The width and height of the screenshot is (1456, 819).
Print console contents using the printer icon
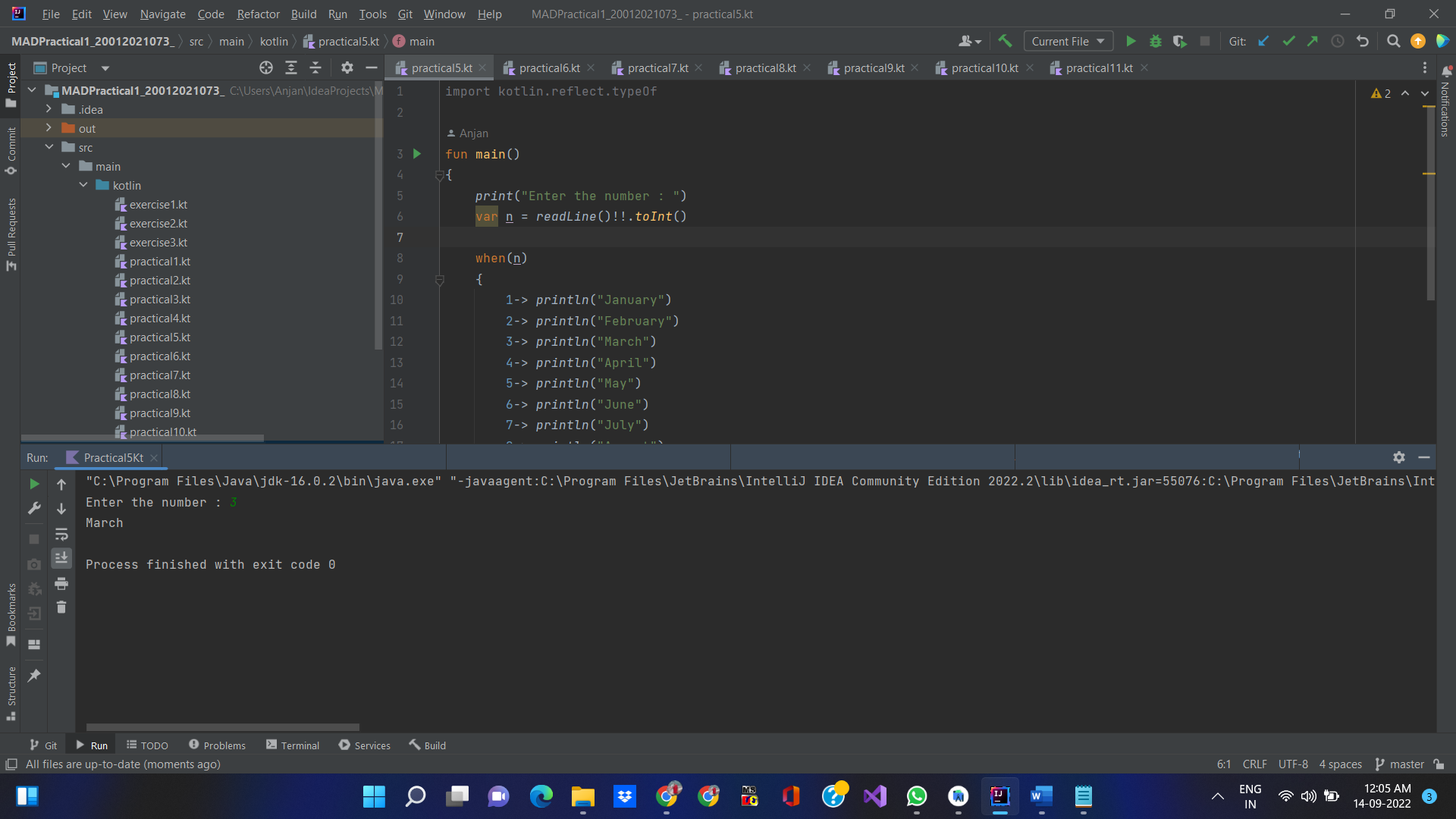pyautogui.click(x=61, y=584)
